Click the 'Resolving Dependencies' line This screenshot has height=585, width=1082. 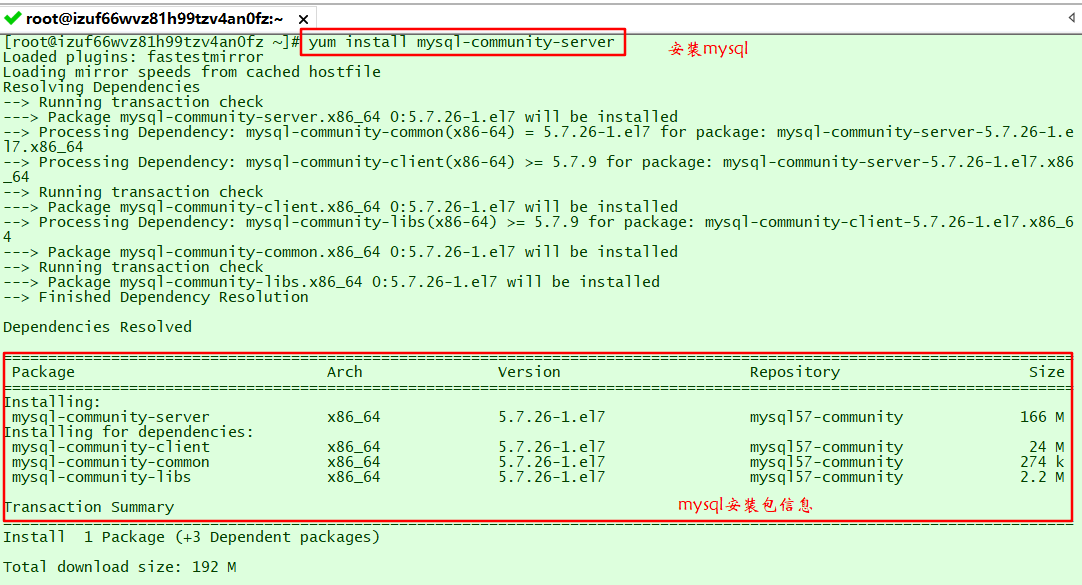[x=101, y=88]
